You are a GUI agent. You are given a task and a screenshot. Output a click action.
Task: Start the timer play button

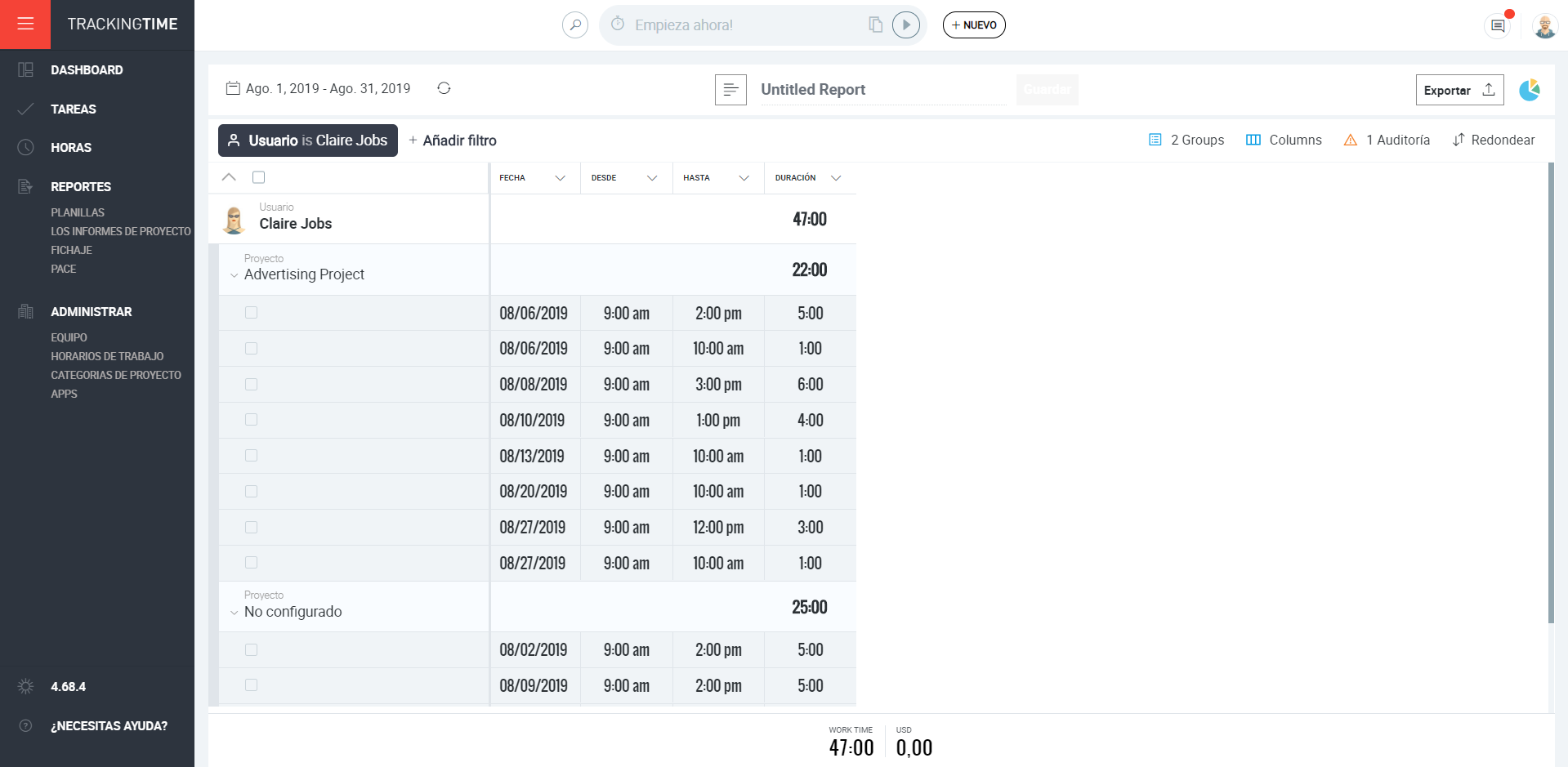[x=905, y=25]
